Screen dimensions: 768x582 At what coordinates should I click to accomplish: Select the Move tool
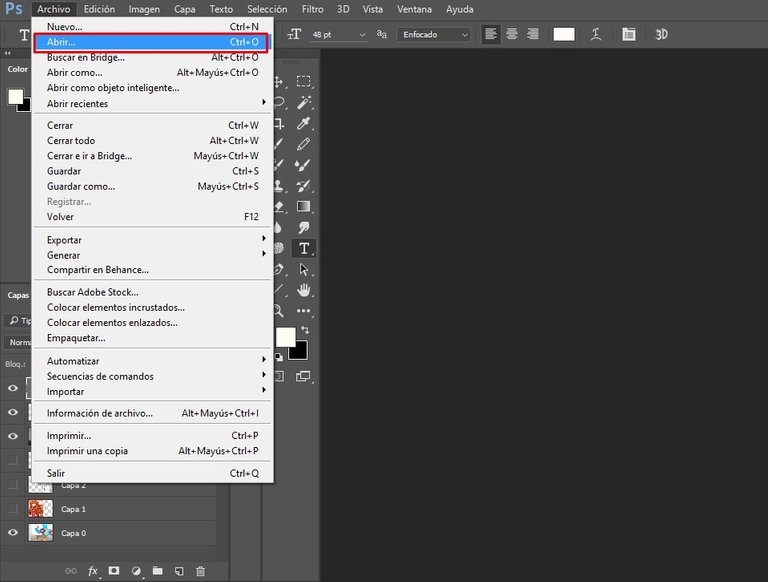[279, 82]
